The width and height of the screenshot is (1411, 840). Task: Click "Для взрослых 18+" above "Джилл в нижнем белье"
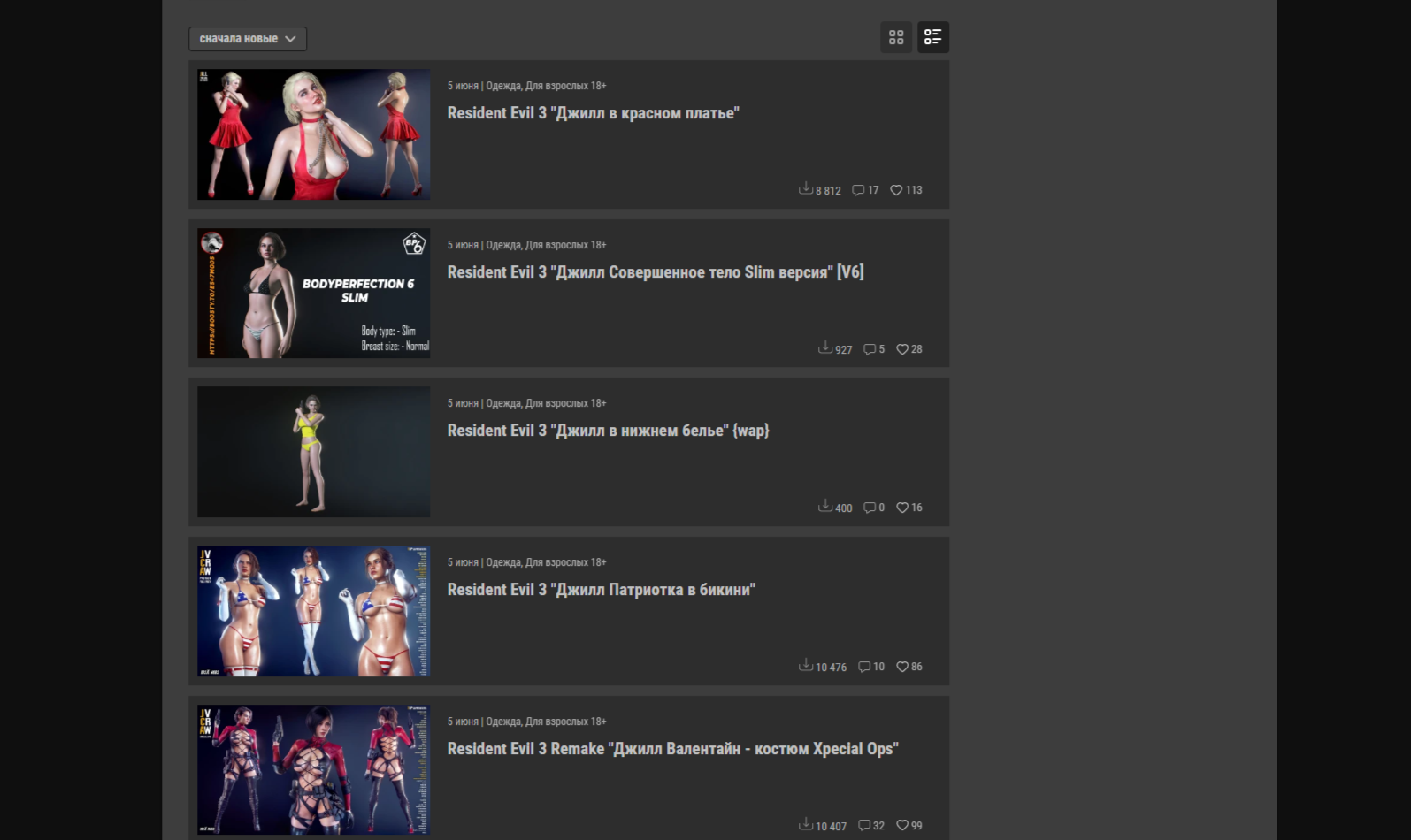566,403
